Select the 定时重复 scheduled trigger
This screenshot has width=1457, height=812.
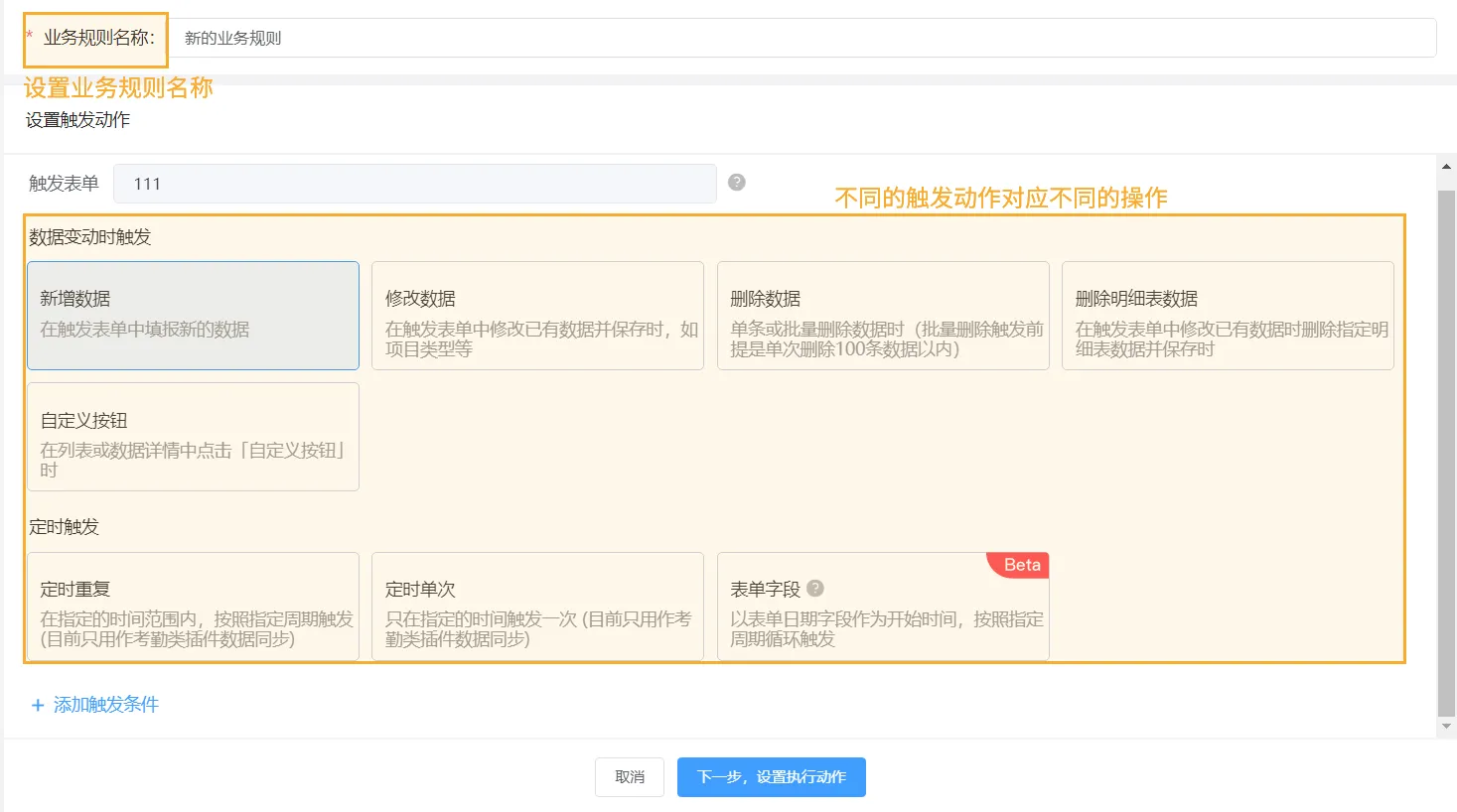[193, 607]
